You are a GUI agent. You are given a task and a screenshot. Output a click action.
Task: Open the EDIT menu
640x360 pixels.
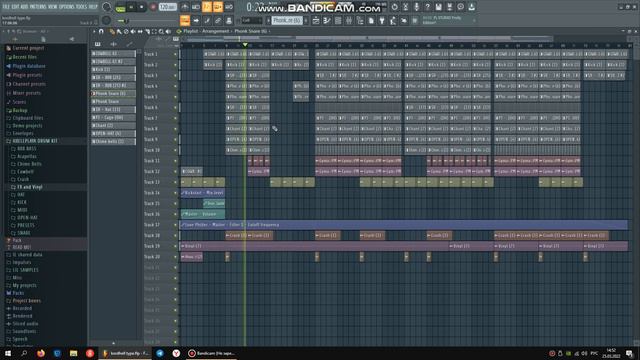[16, 7]
